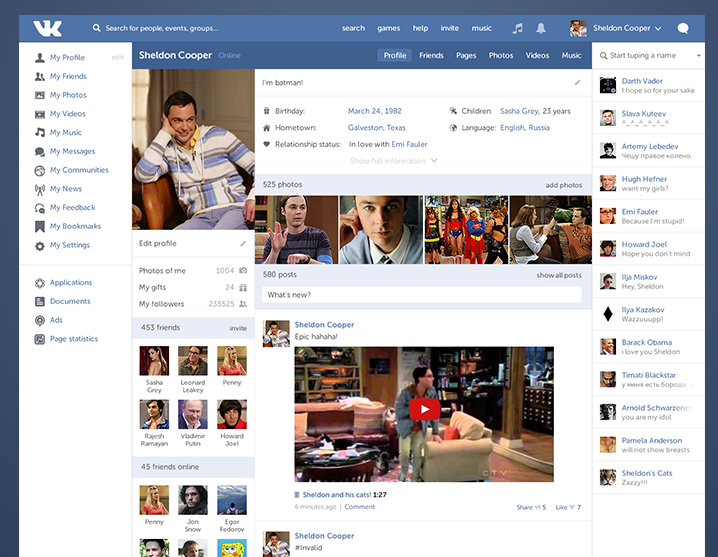Open the superhero costumes photo thumbnail
The height and width of the screenshot is (557, 718).
pyautogui.click(x=466, y=230)
